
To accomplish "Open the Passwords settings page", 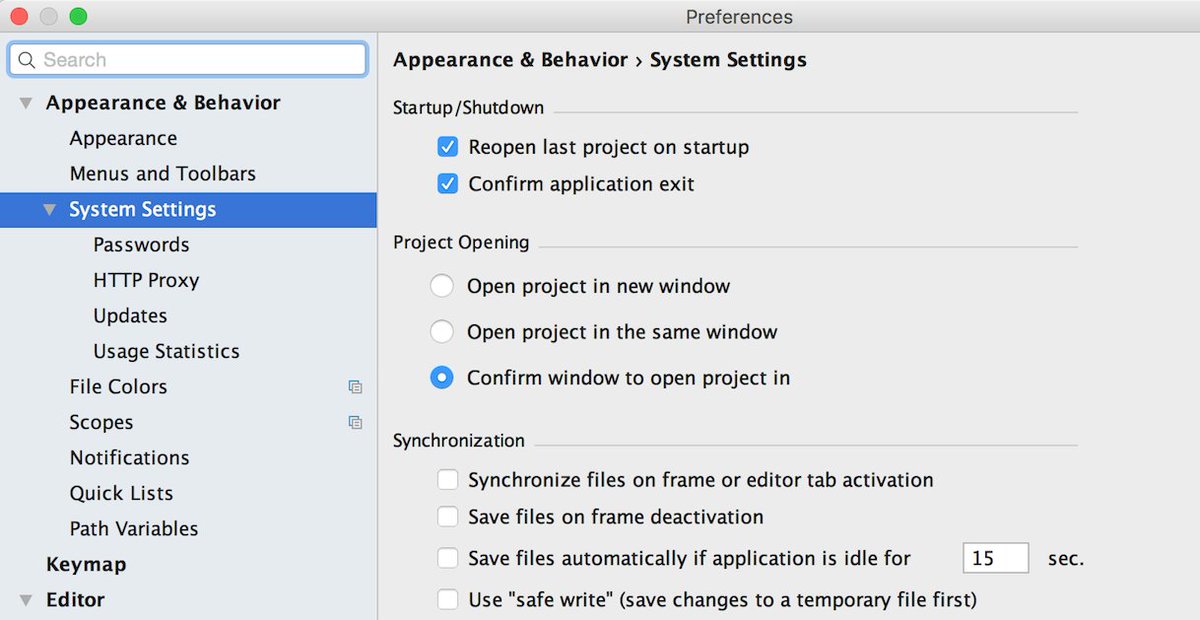I will [x=141, y=245].
